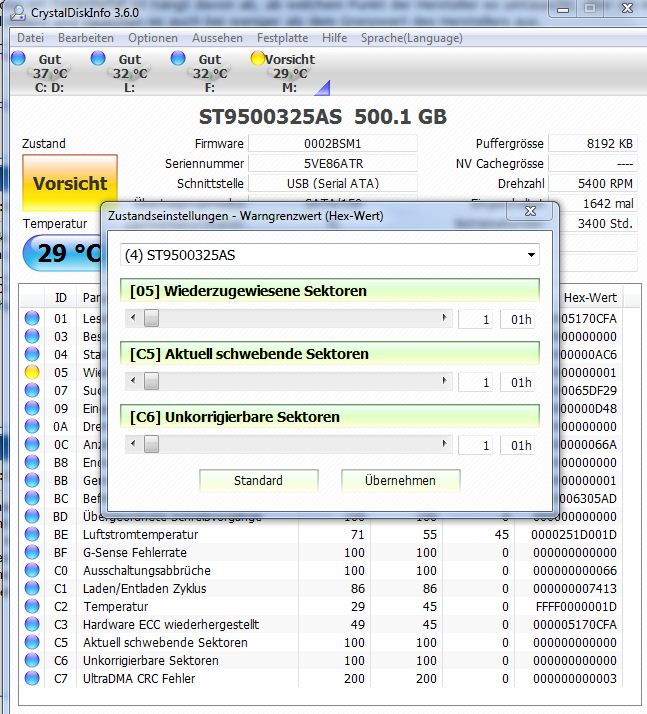647x714 pixels.
Task: Click the blue orb of Hardware ECC wiederhergestellt row
Action: pos(32,624)
